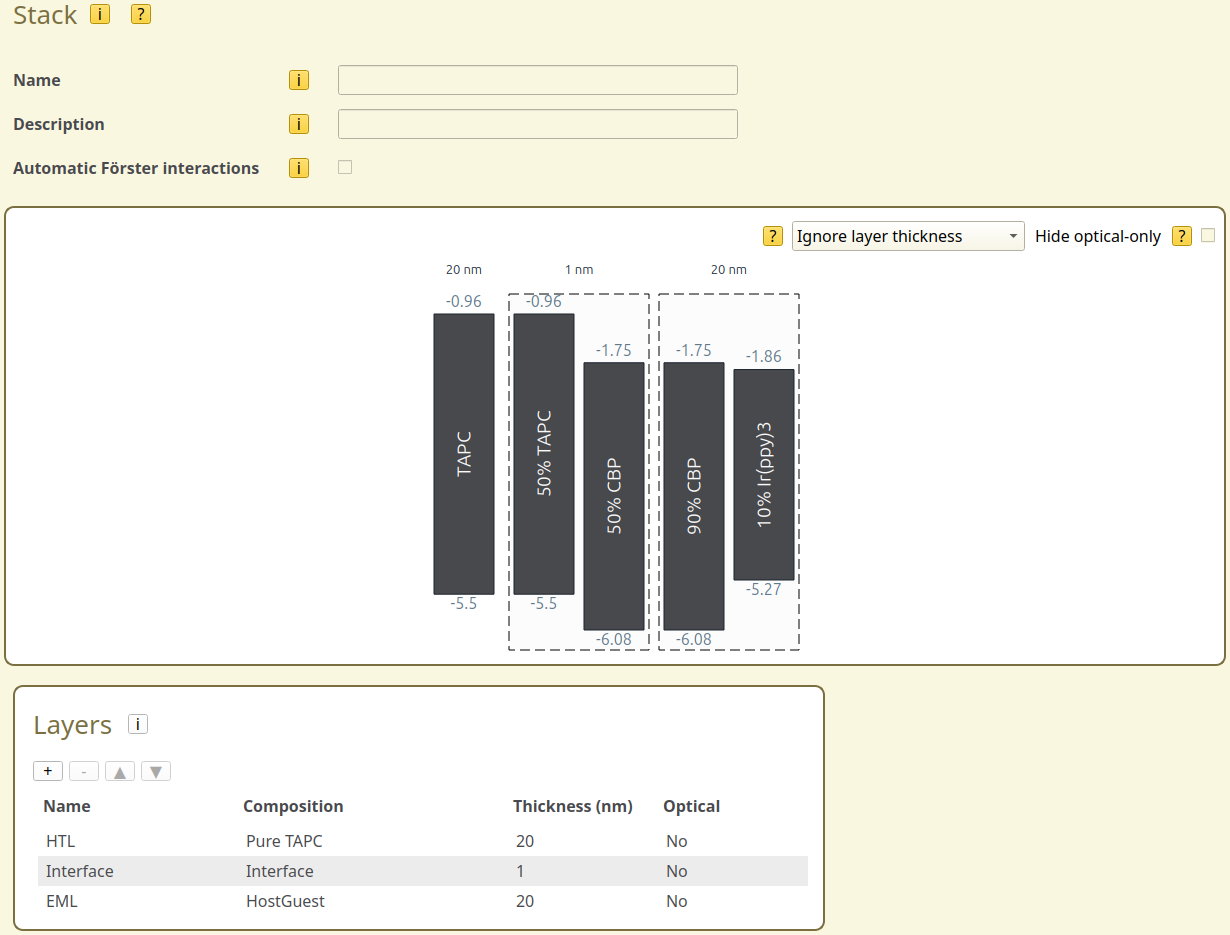Click the info icon next to Stack heading
Image resolution: width=1230 pixels, height=935 pixels.
100,14
